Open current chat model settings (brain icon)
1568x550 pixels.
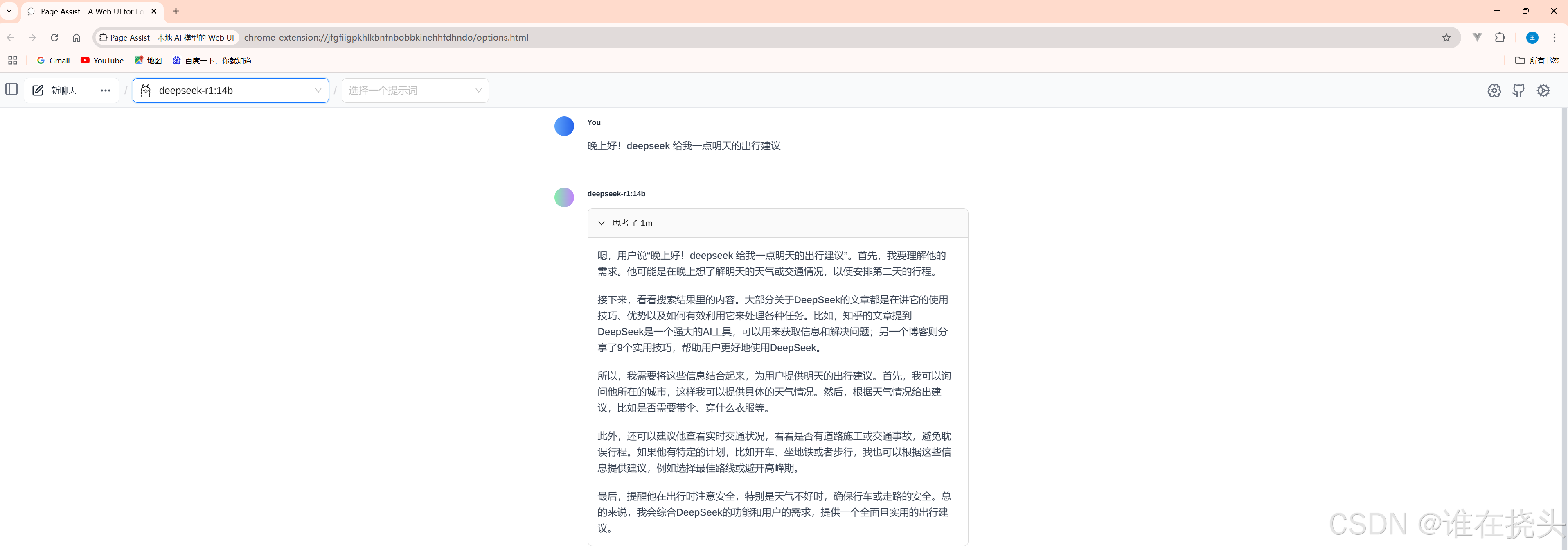[x=1494, y=90]
